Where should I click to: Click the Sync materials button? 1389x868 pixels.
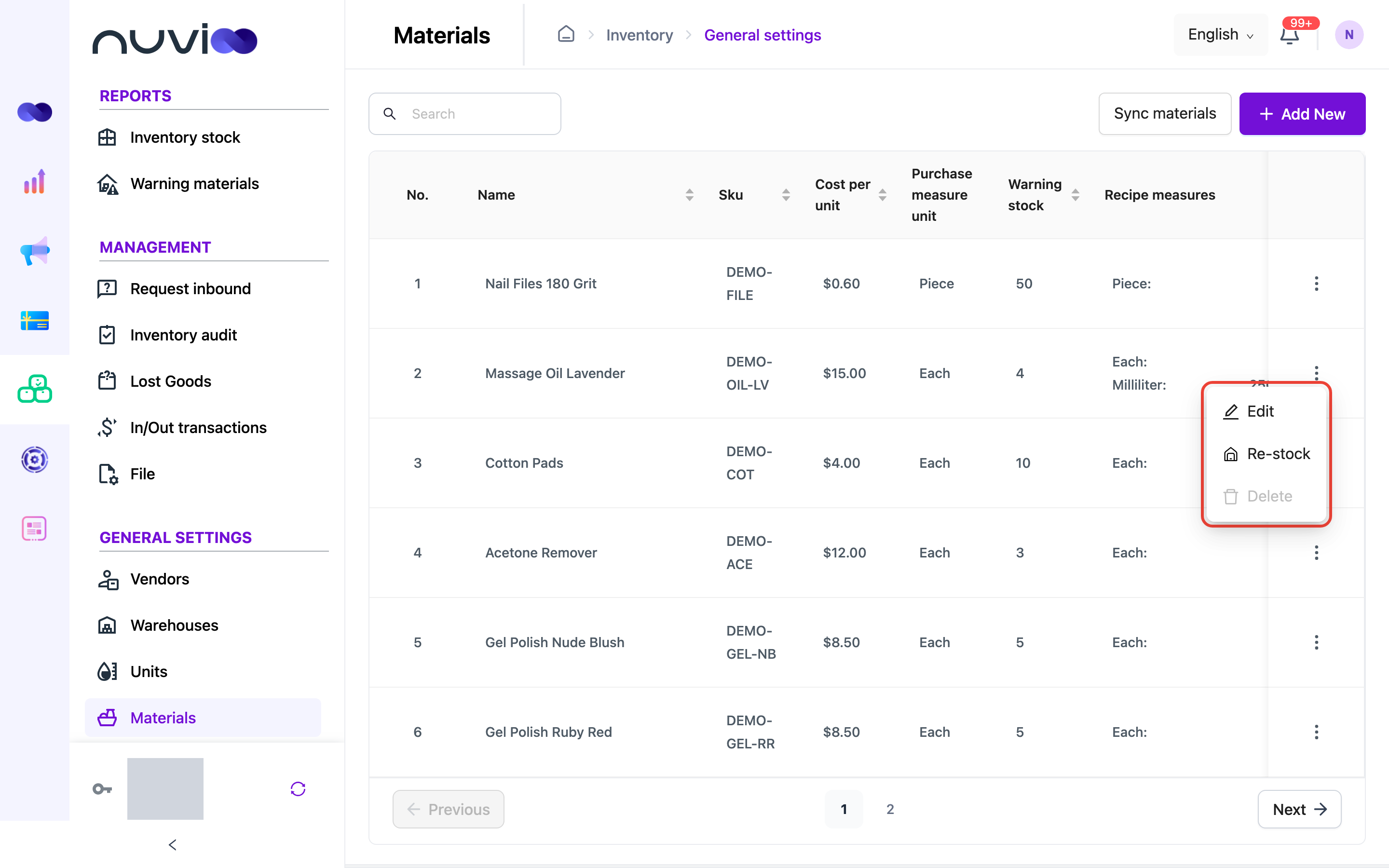(1165, 114)
